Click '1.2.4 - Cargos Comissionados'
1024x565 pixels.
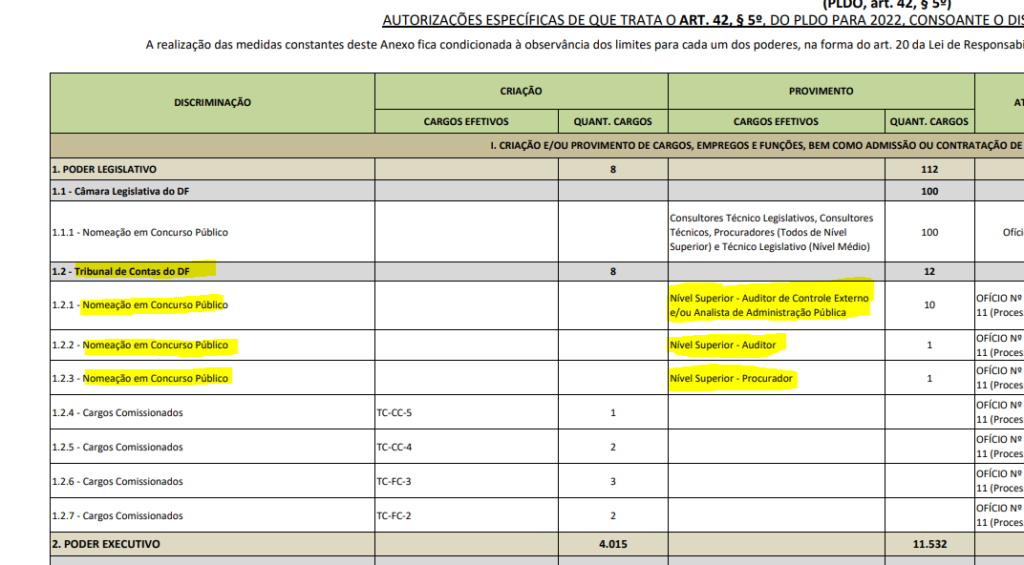(x=118, y=413)
